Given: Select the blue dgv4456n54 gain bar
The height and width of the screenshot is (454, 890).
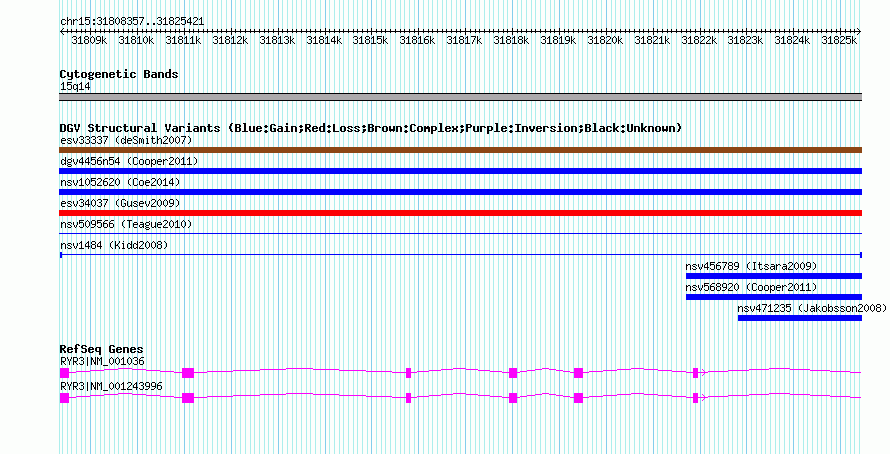Looking at the screenshot, I should [x=460, y=171].
